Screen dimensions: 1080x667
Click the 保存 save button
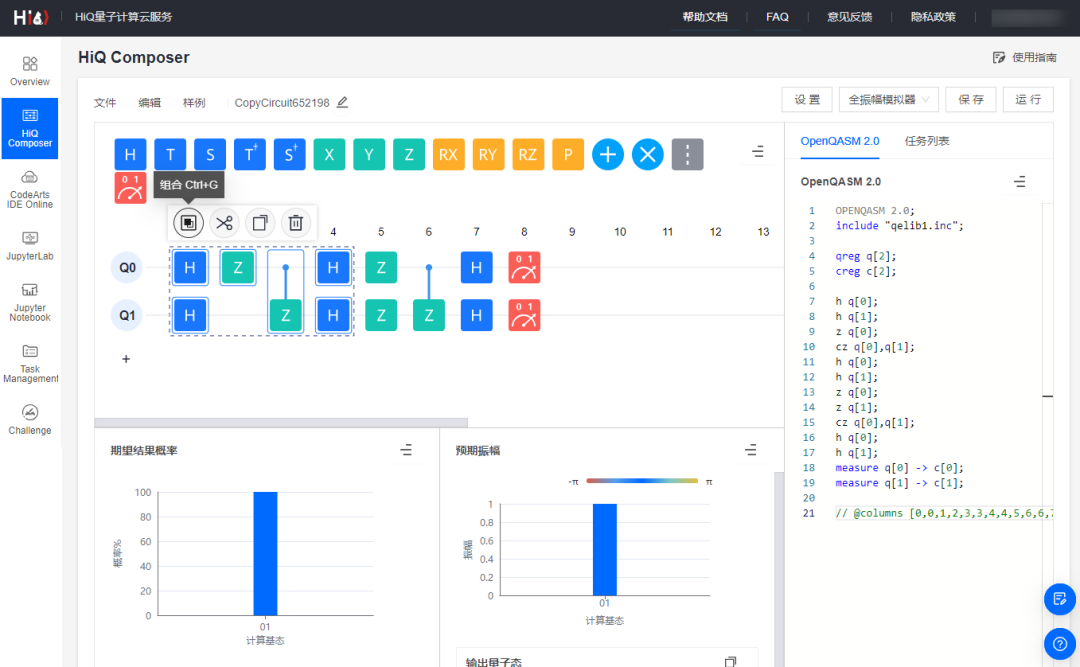pyautogui.click(x=970, y=99)
